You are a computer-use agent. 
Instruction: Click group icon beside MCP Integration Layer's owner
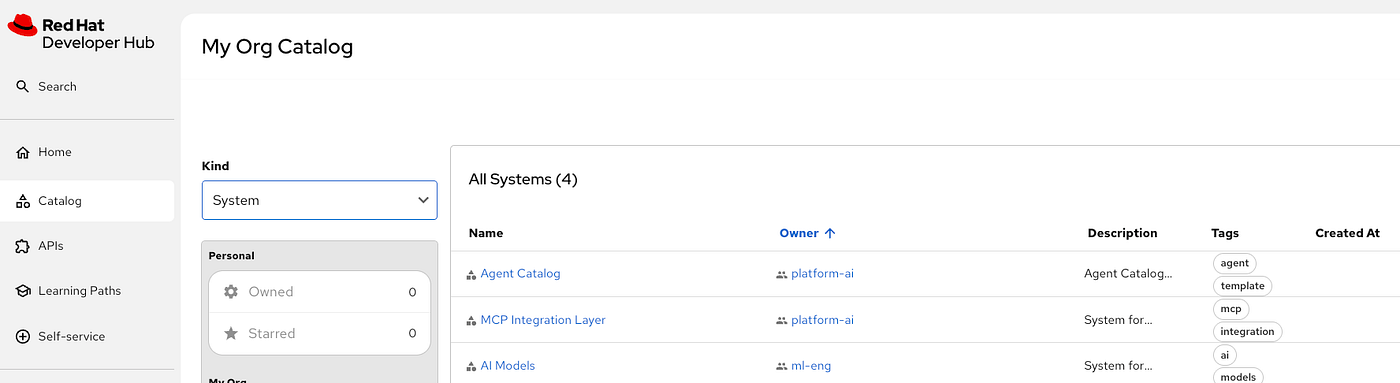tap(782, 321)
